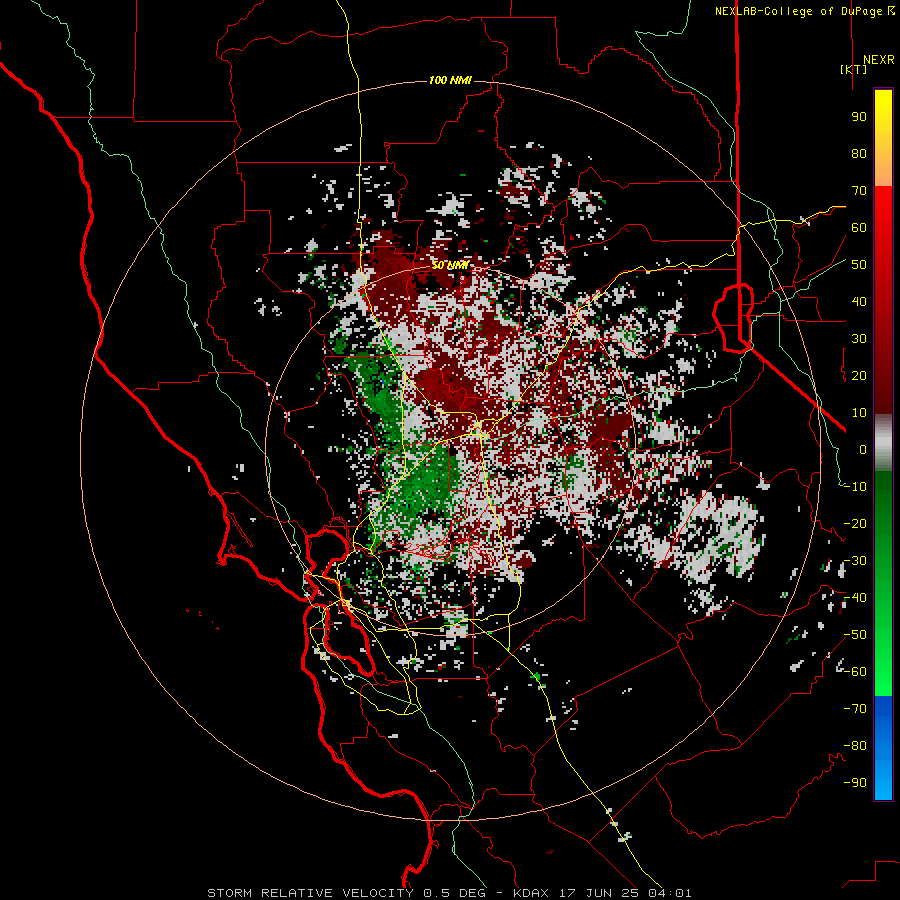Click the -80 value on the velocity scale
Viewport: 900px width, 900px height.
855,746
